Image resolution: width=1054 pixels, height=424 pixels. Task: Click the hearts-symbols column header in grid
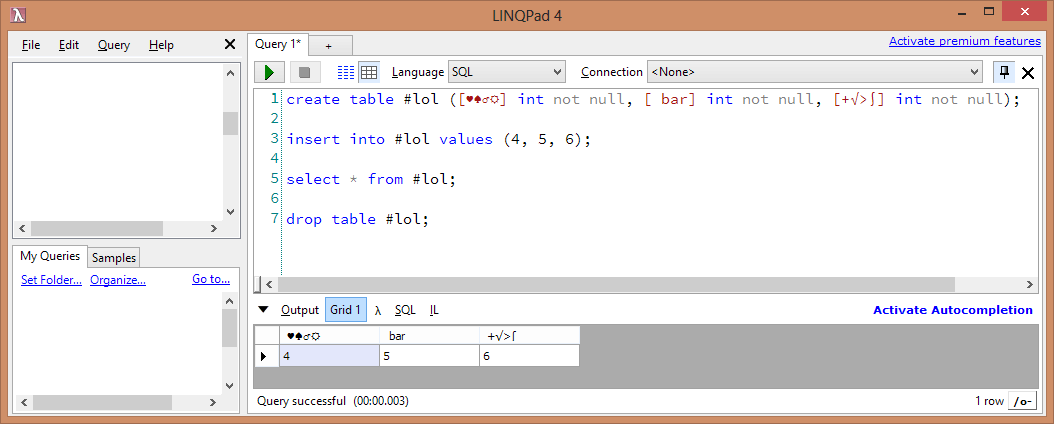click(329, 335)
